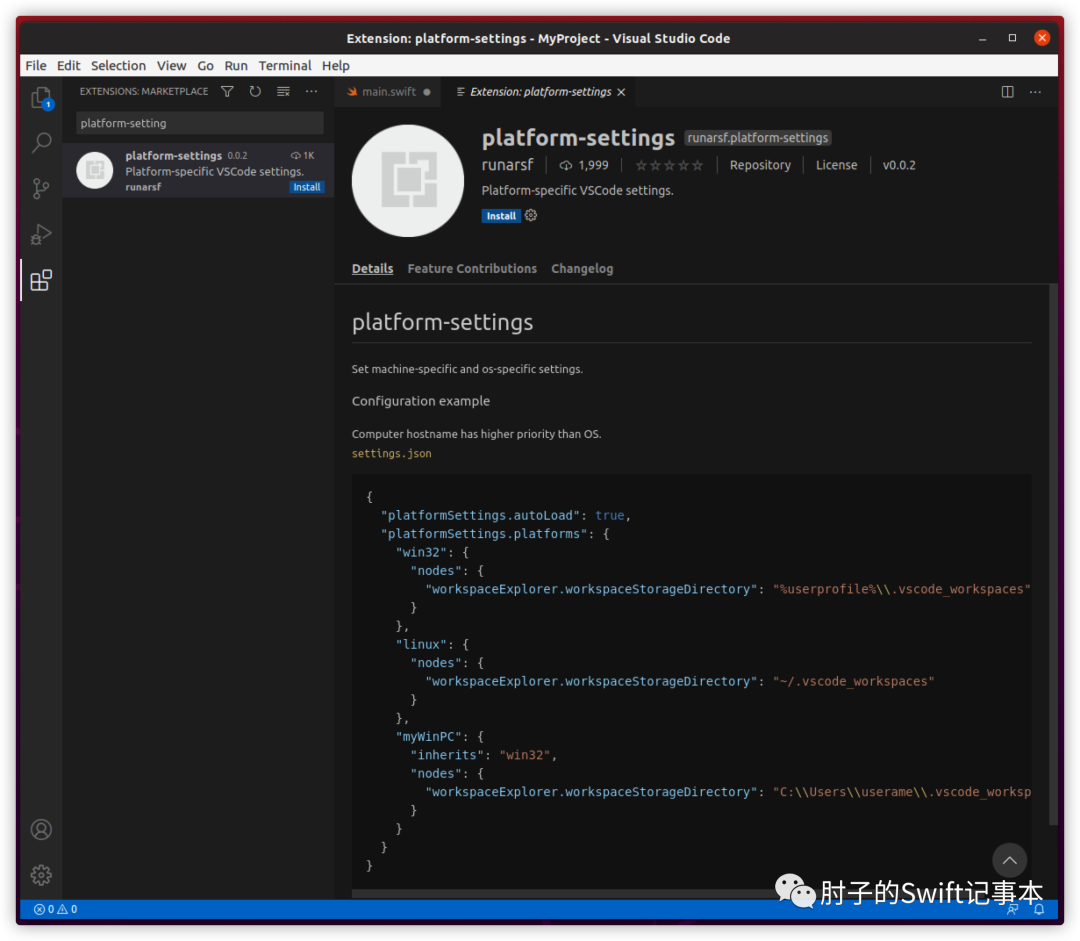Install platform-settings from the details page
Viewport: 1080px width, 941px height.
coord(501,216)
